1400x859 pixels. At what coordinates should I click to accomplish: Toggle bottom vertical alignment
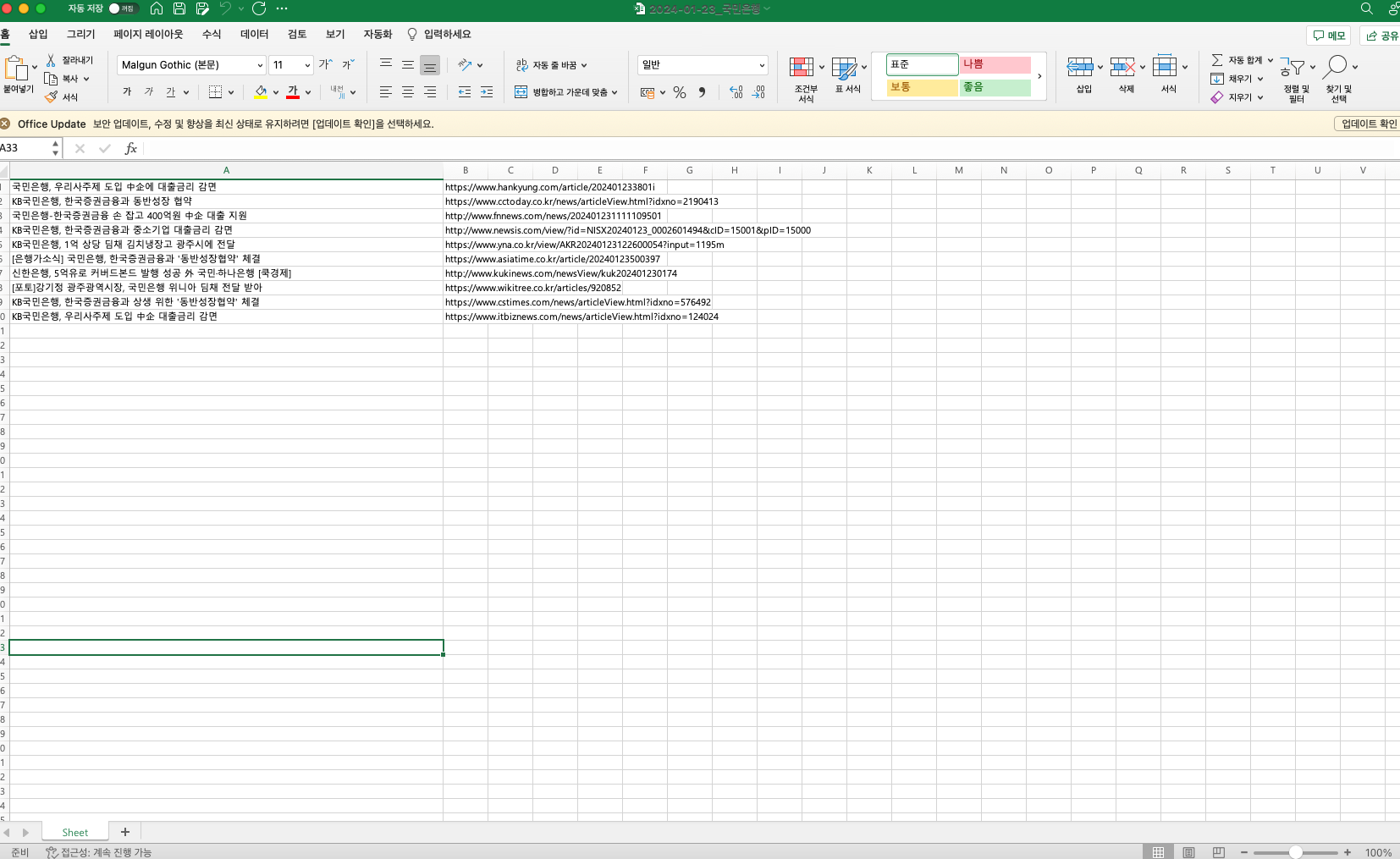click(430, 65)
